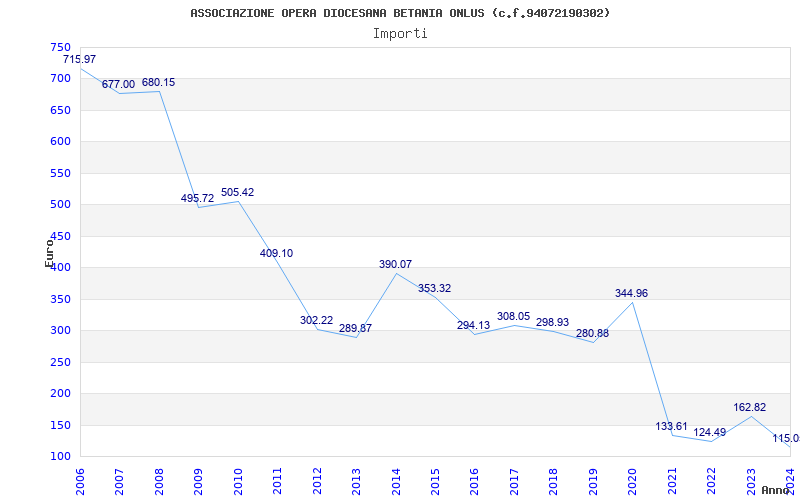Click the Euro axis label
The width and height of the screenshot is (800, 500).
coord(49,253)
